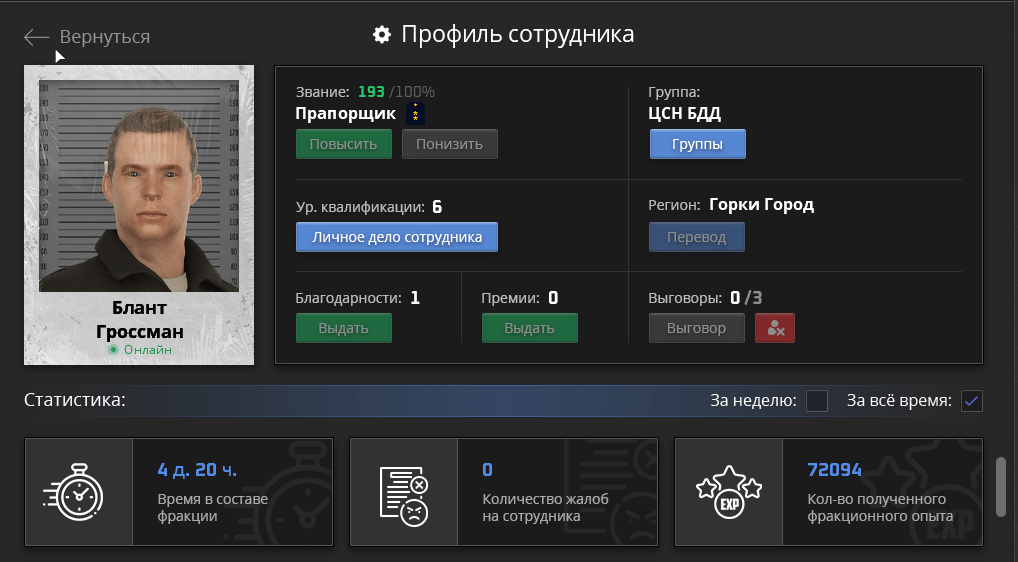Click the complaints document icon
Viewport: 1018px width, 562px height.
(404, 496)
